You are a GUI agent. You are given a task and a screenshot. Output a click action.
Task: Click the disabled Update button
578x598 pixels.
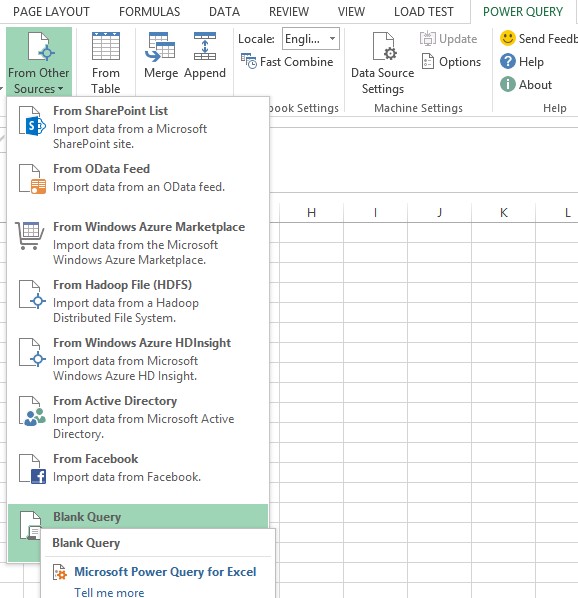(x=448, y=39)
